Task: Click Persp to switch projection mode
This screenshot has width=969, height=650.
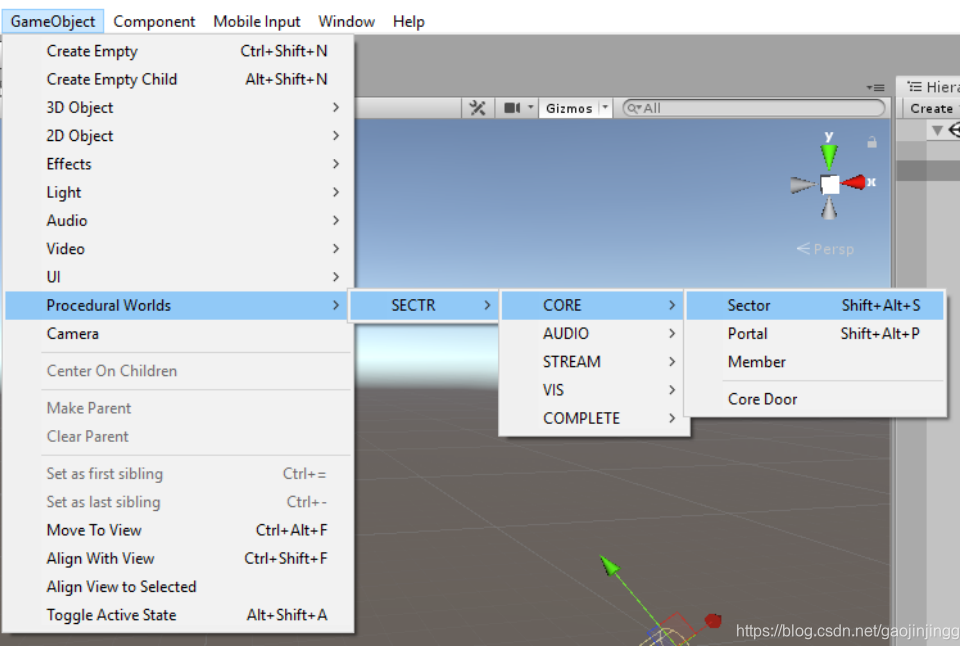Action: tap(832, 248)
